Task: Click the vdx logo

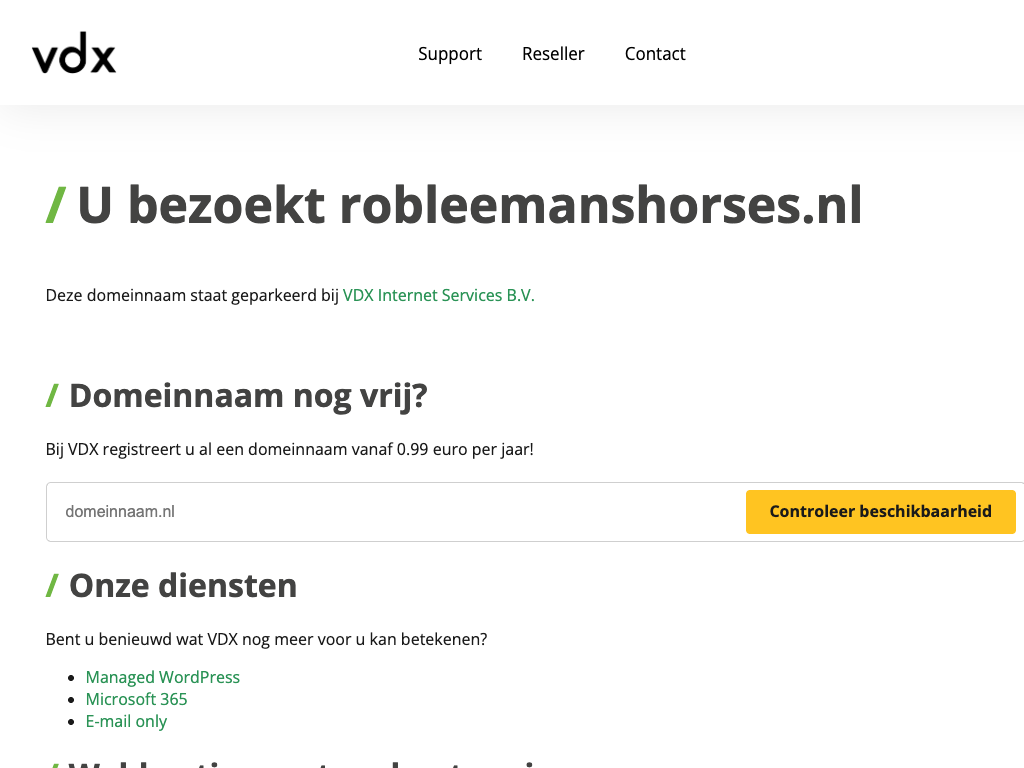Action: click(74, 54)
